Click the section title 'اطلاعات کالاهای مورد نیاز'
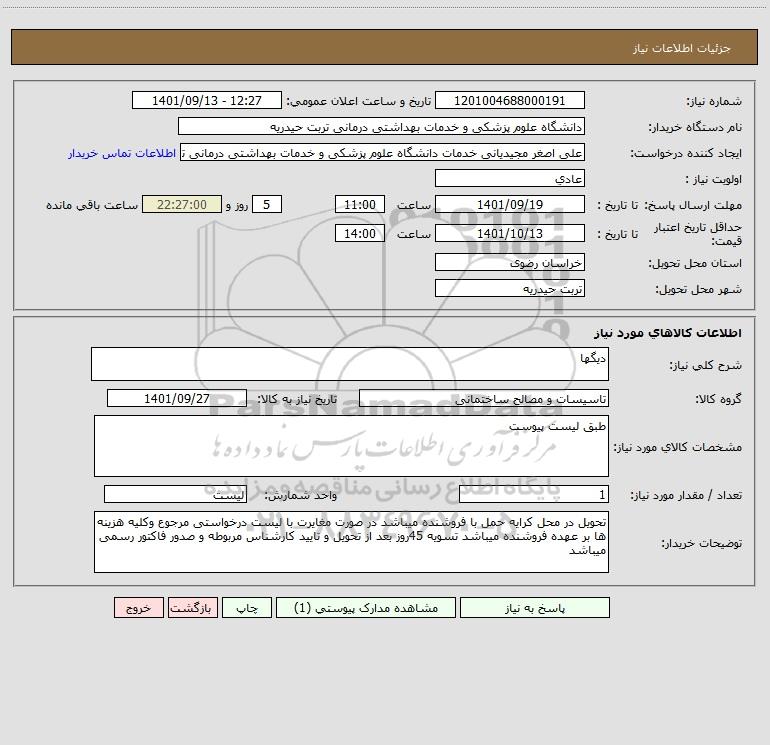The height and width of the screenshot is (745, 770). [668, 333]
